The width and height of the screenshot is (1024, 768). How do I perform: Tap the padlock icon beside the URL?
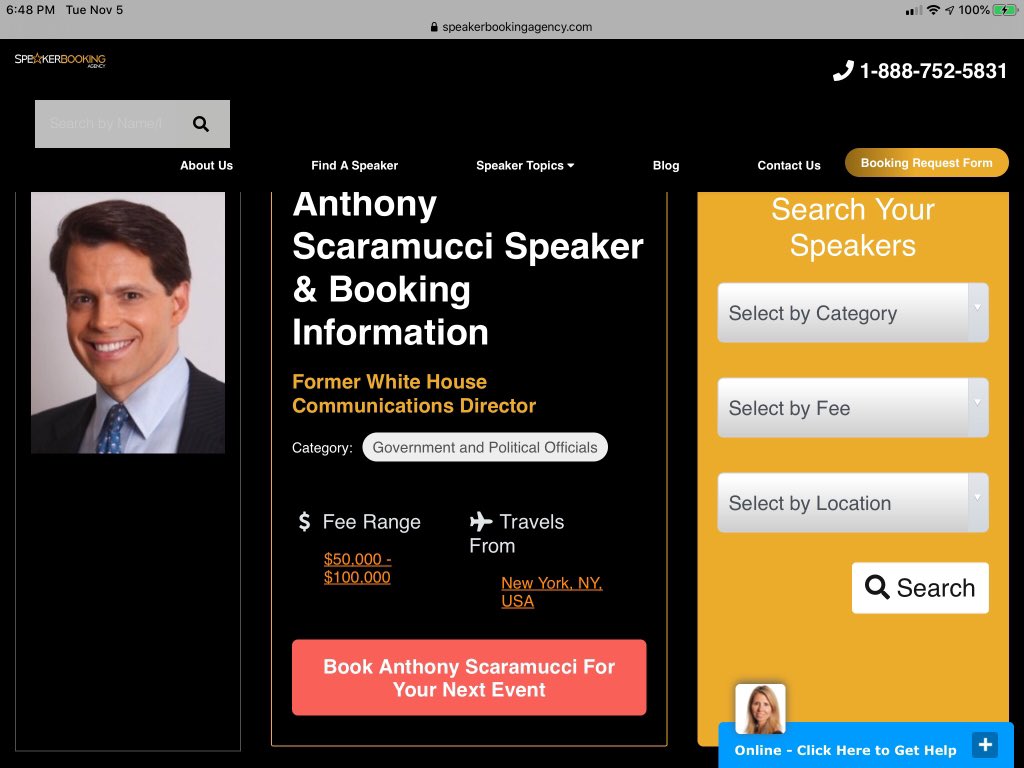(x=434, y=27)
